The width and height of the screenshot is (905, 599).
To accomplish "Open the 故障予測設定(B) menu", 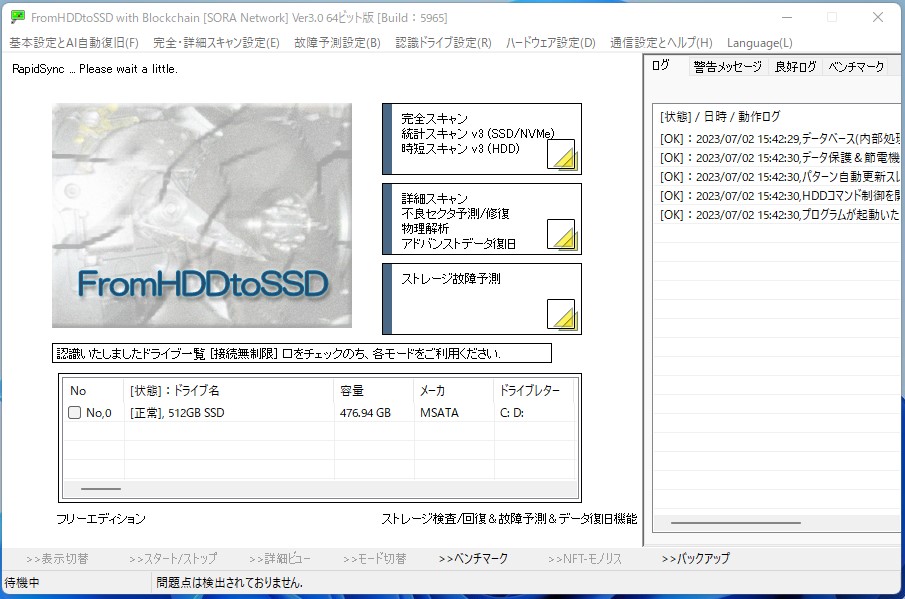I will point(337,43).
